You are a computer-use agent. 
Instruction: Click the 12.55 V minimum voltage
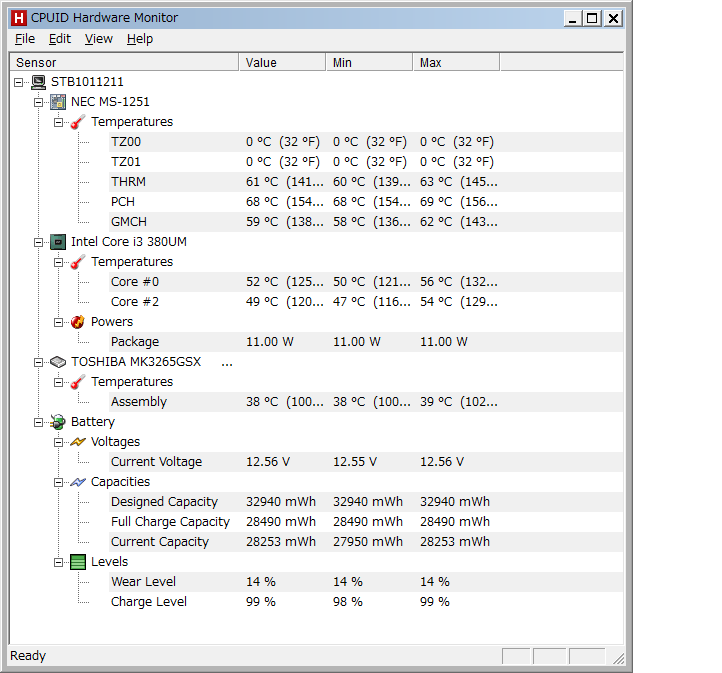tap(355, 462)
